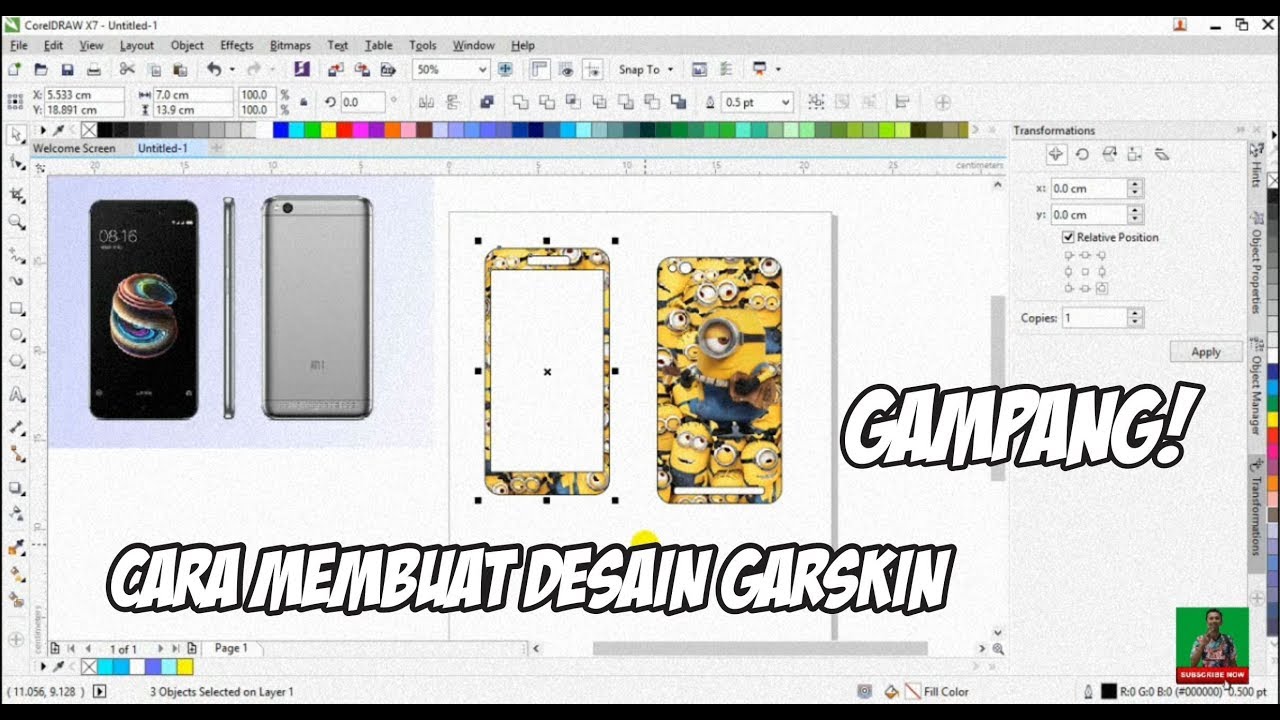Image resolution: width=1280 pixels, height=720 pixels.
Task: Toggle the Relative Position checkbox
Action: [x=1068, y=237]
